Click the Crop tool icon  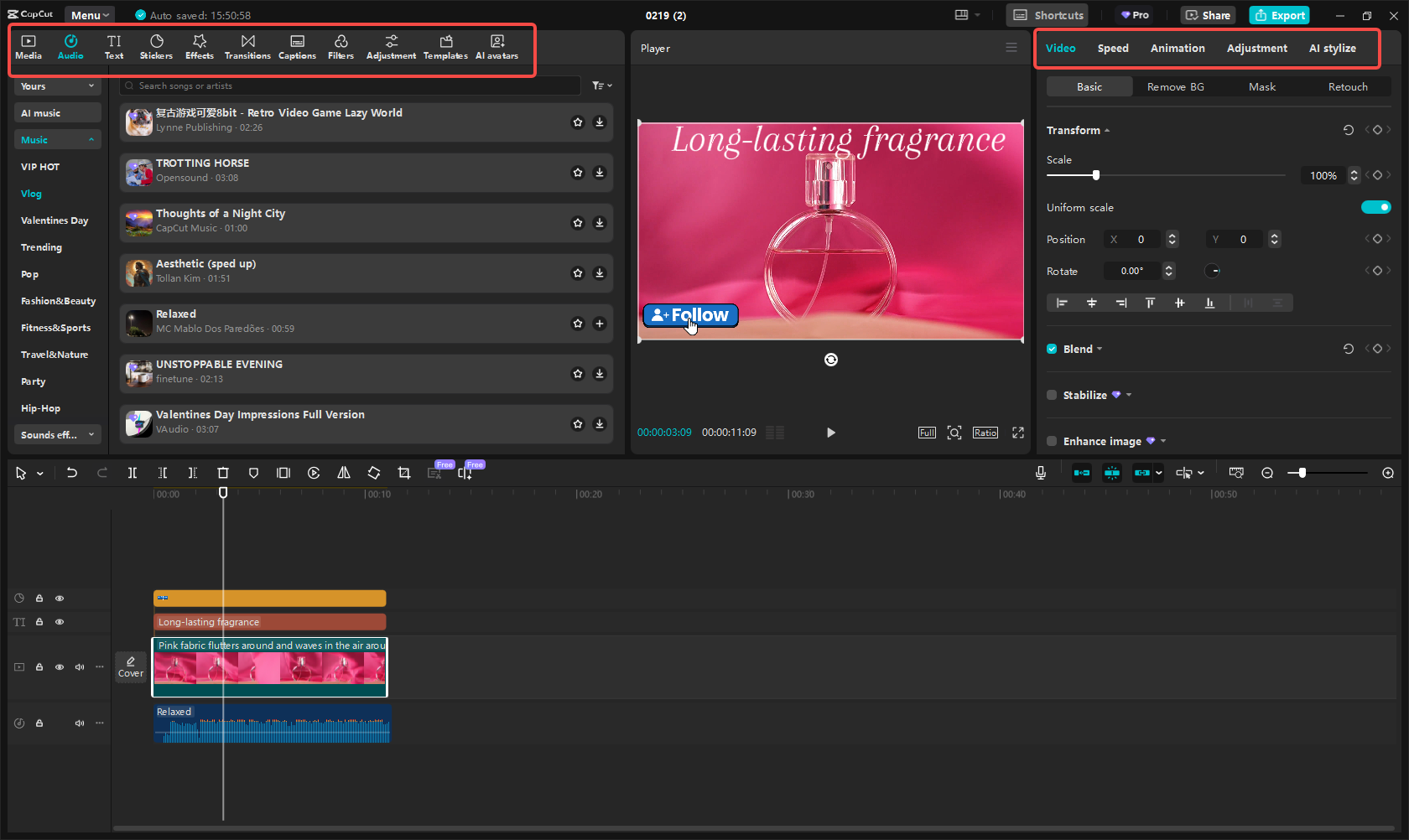(404, 473)
